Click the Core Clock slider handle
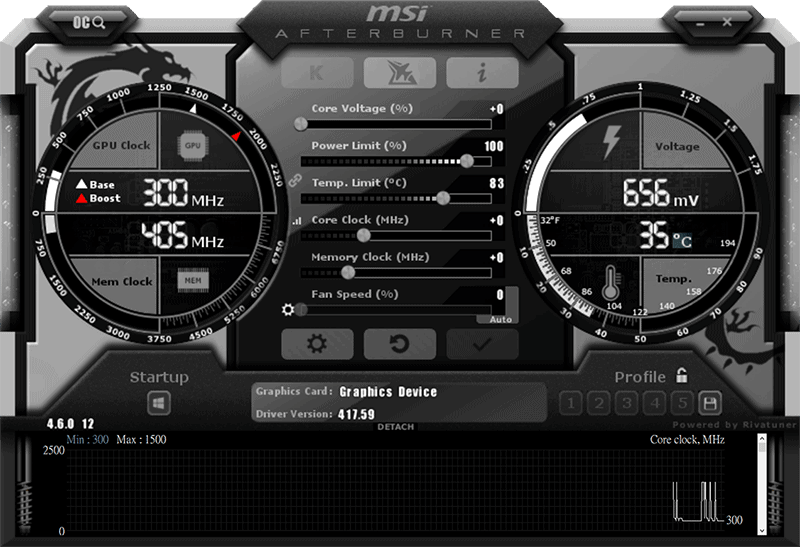The height and width of the screenshot is (547, 800). (363, 235)
